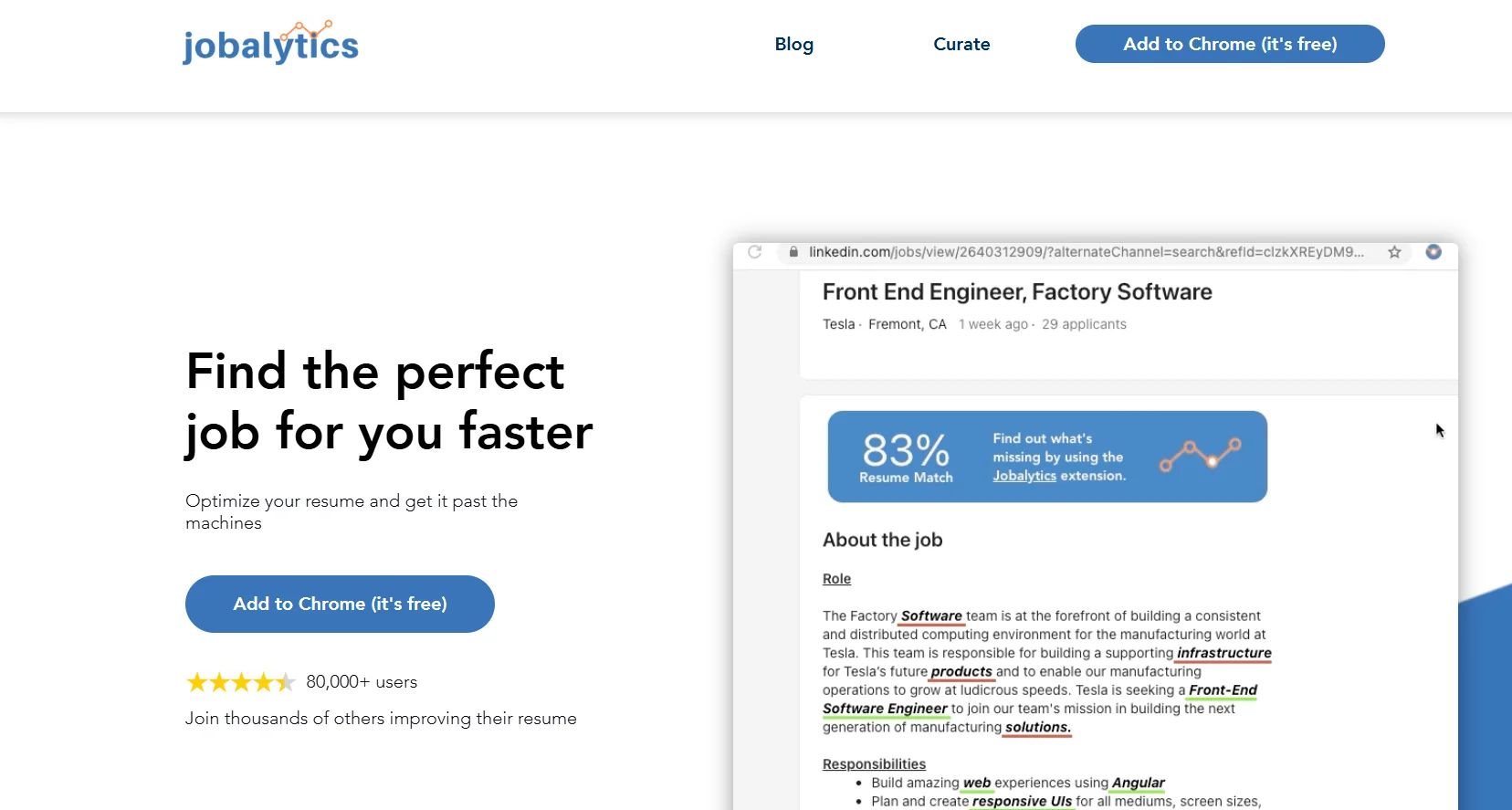Click the chart graph icon in banner
The width and height of the screenshot is (1512, 810).
(x=1200, y=454)
